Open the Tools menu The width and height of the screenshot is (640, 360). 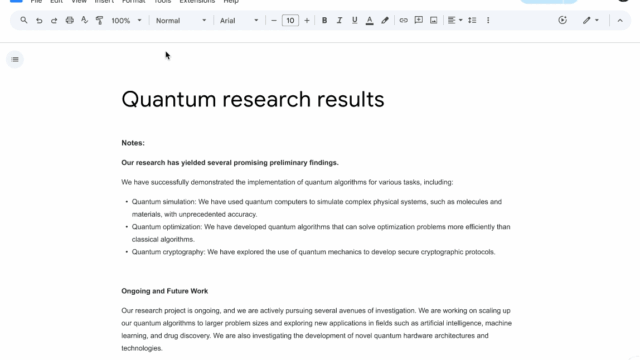(x=162, y=2)
